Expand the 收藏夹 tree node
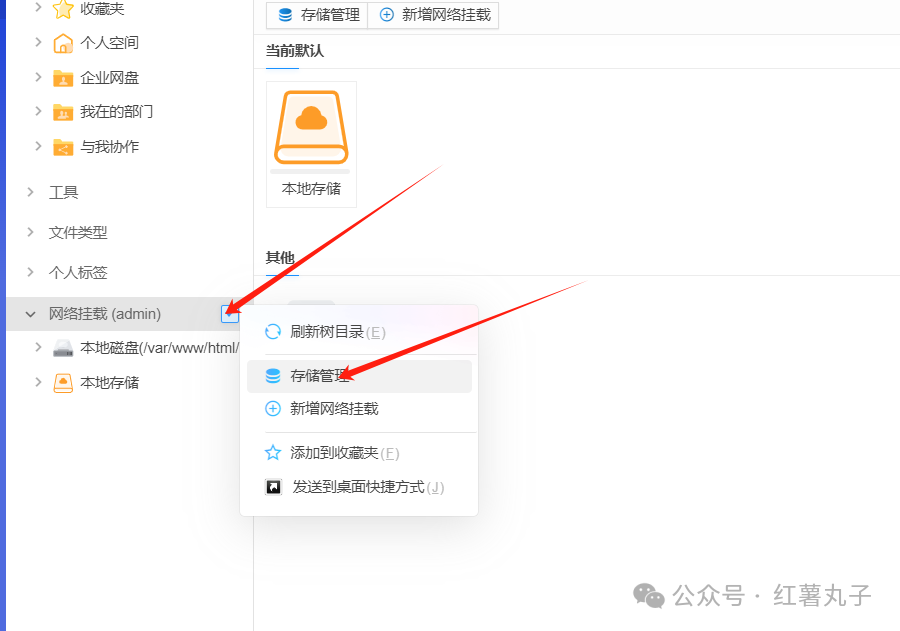Viewport: 900px width, 631px height. click(x=38, y=7)
